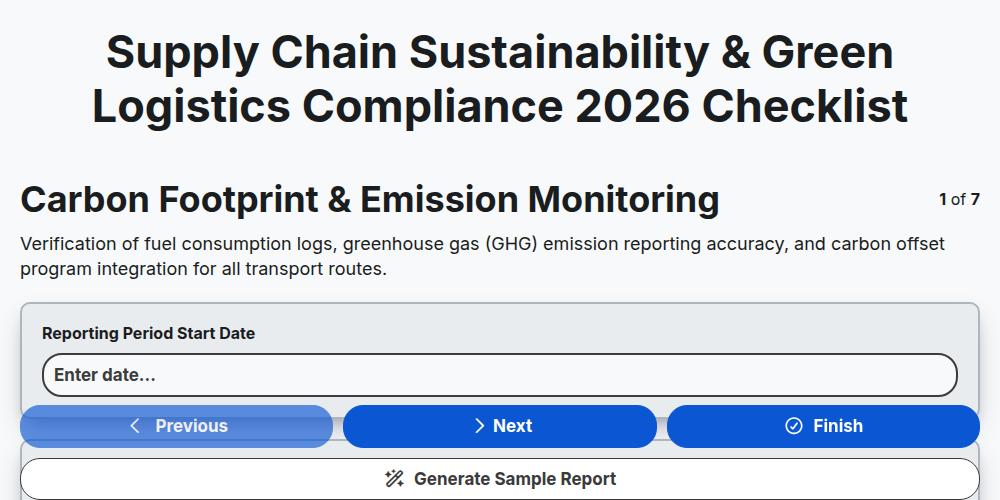Go to the Next page
Screen dimensions: 1000x500
pyautogui.click(x=499, y=426)
